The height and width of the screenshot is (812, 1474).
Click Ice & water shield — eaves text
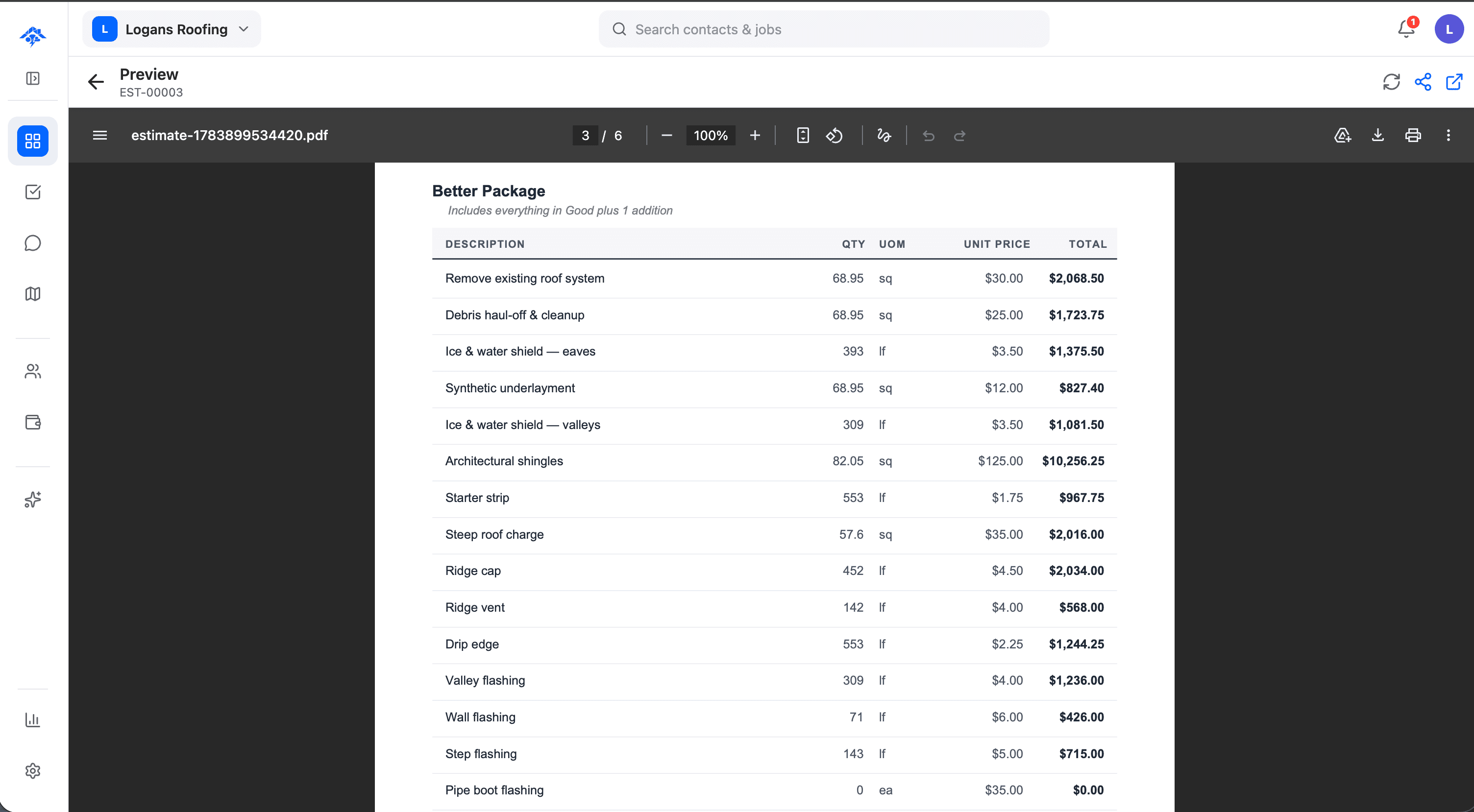520,352
